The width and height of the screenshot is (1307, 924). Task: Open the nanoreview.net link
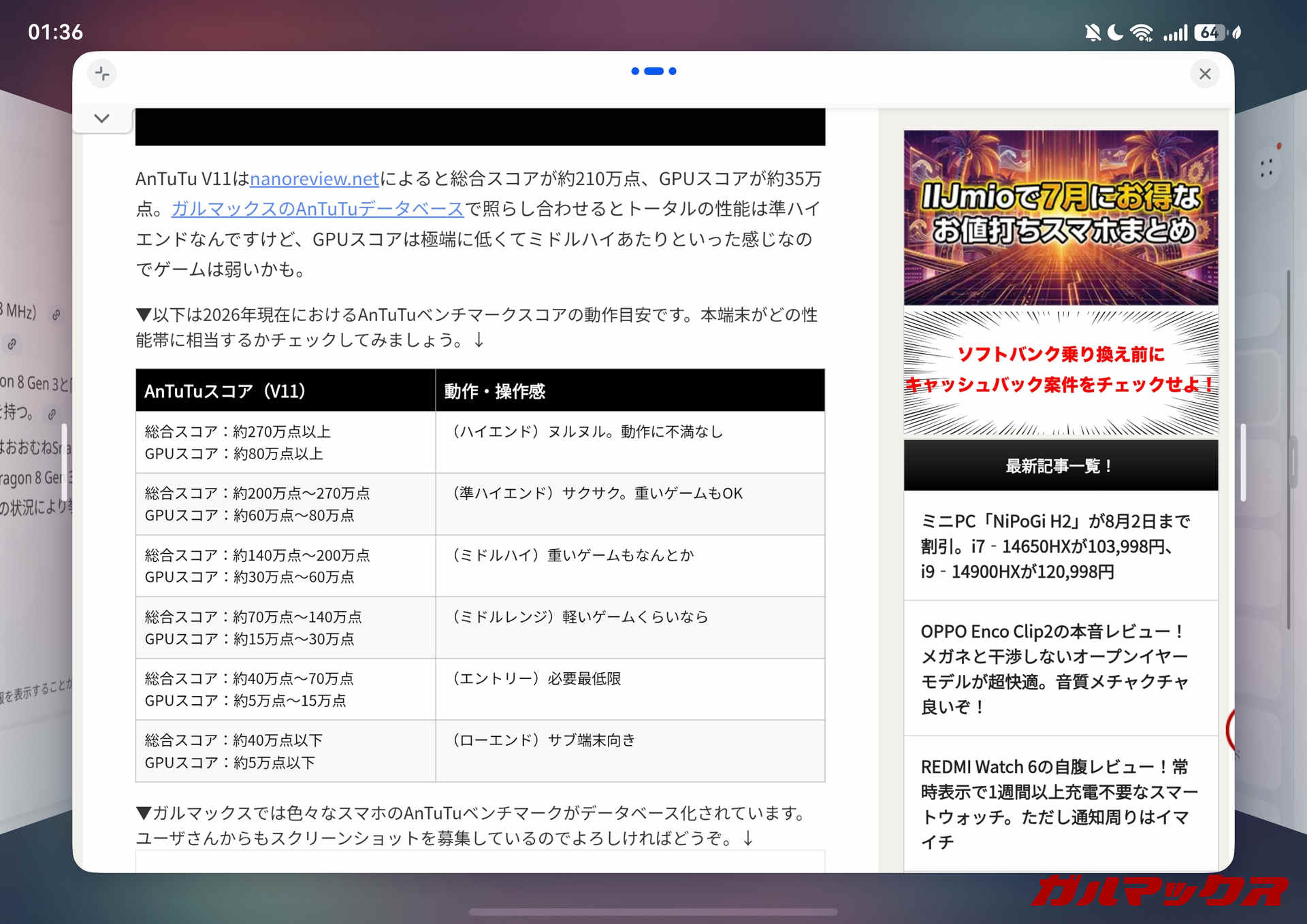coord(314,178)
